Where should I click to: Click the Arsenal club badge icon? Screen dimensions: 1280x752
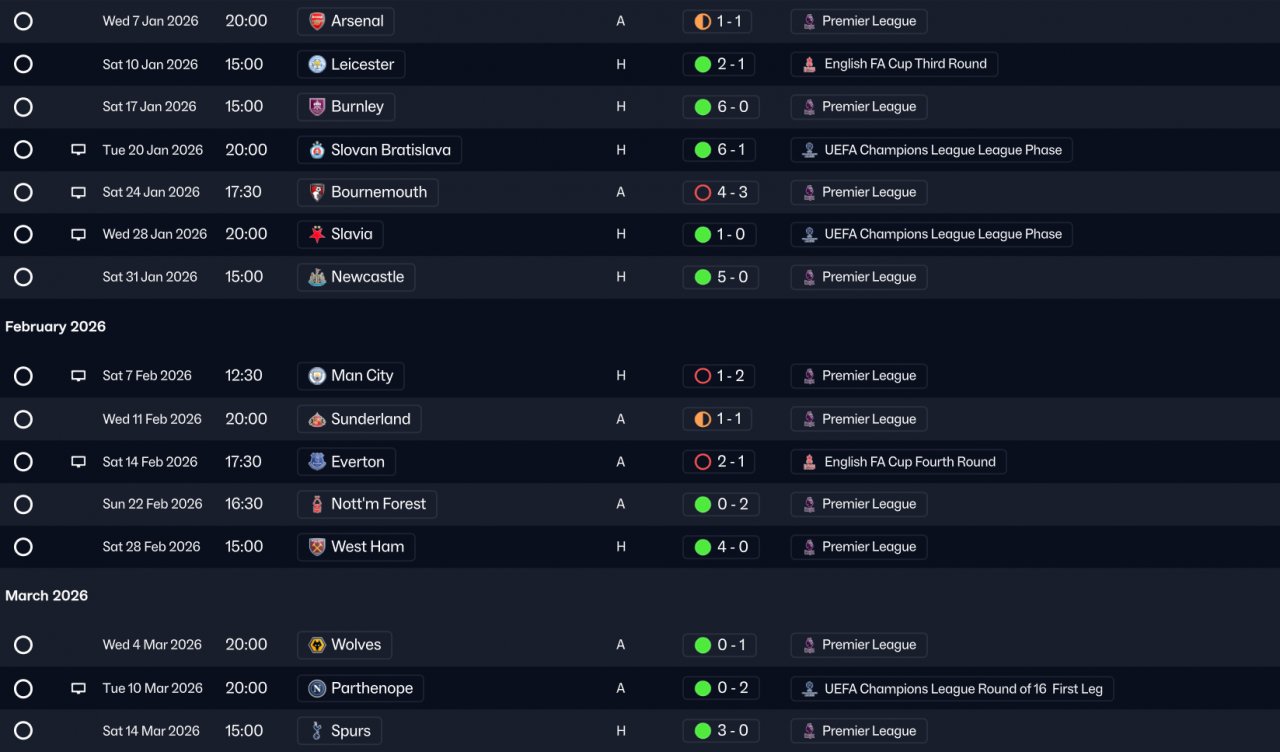point(317,21)
